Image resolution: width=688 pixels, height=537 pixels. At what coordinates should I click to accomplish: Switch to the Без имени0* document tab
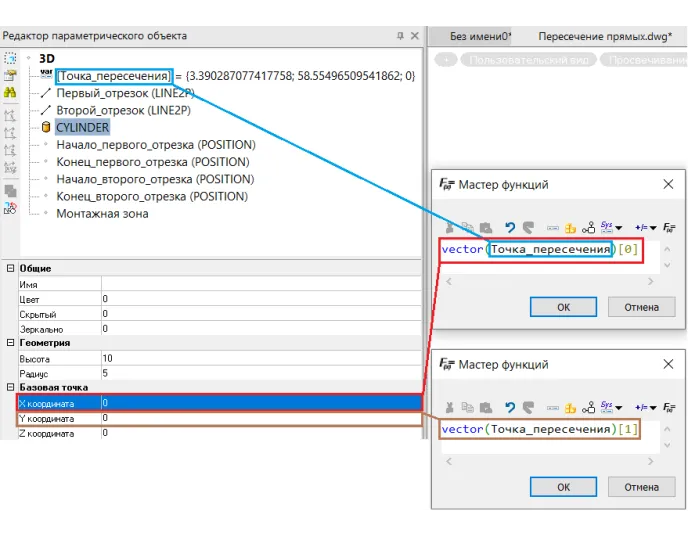480,36
